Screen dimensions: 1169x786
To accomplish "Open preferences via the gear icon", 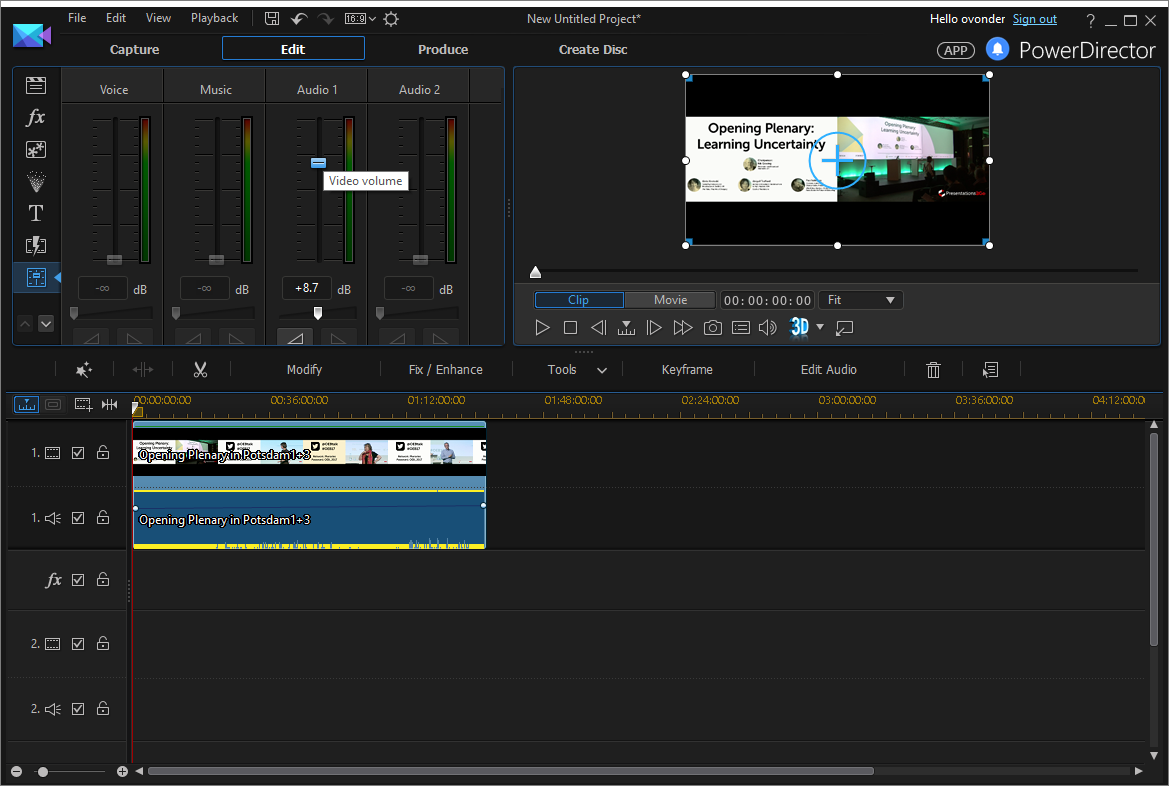I will (391, 19).
